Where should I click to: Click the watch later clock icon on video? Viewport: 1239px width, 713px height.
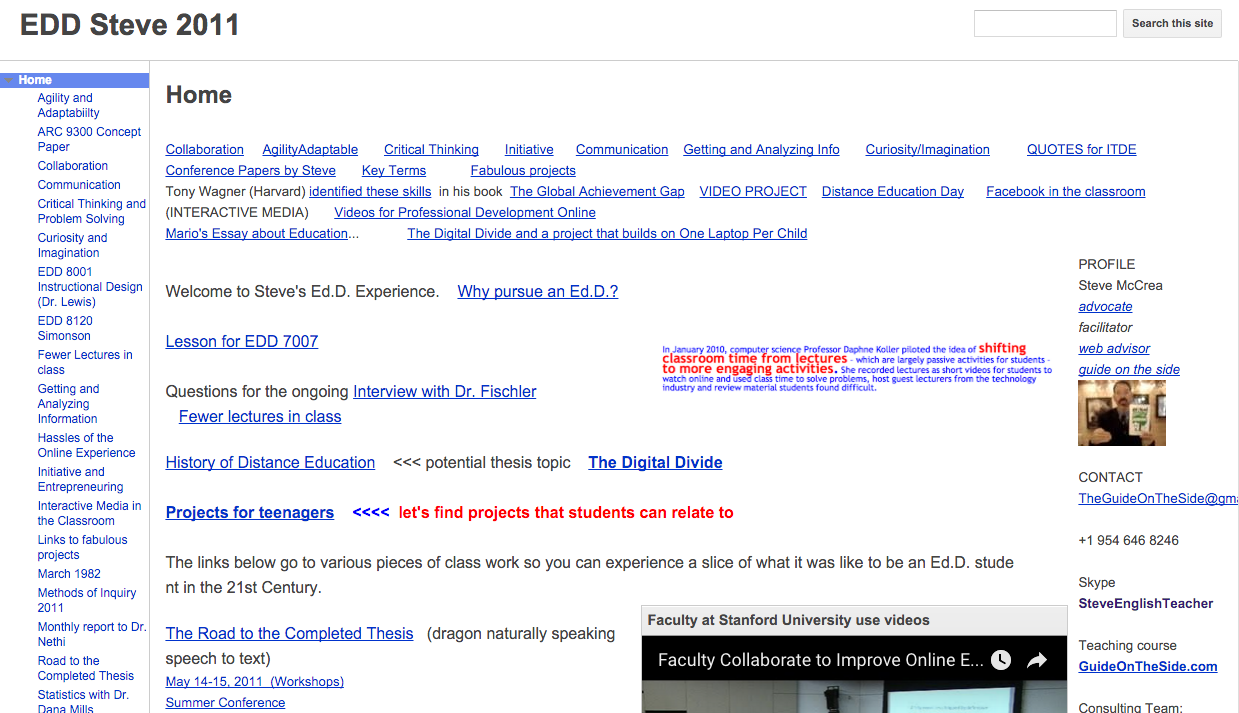coord(1001,660)
